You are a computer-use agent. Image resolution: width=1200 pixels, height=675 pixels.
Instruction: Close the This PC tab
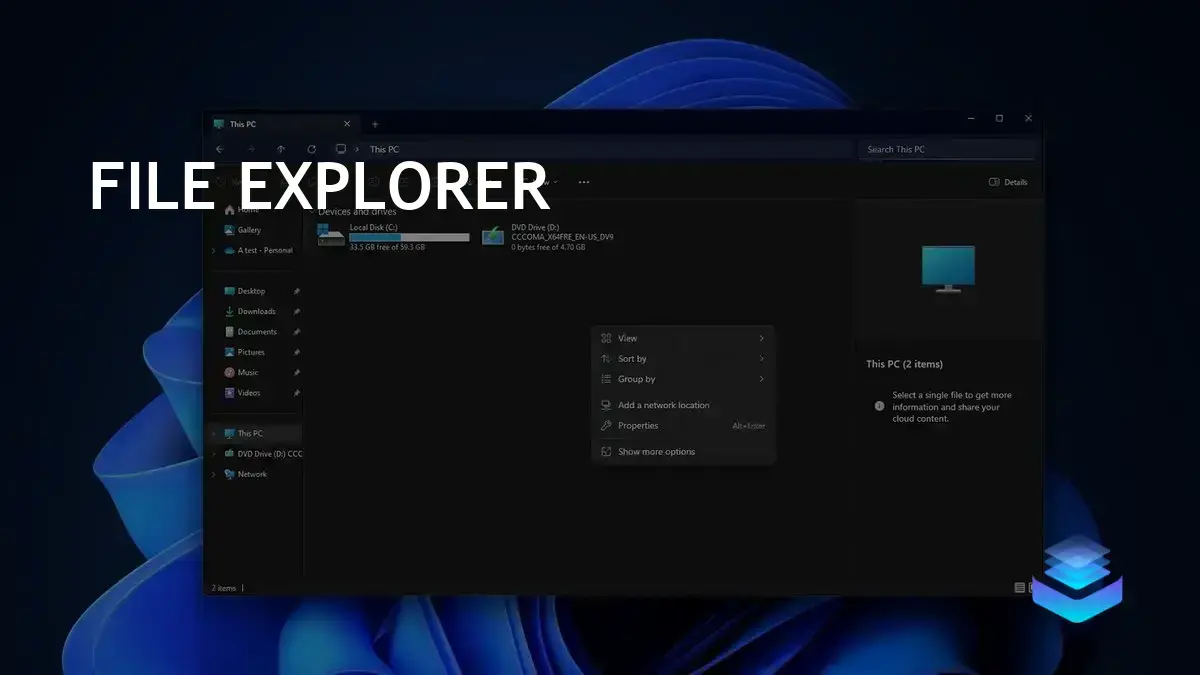point(347,124)
